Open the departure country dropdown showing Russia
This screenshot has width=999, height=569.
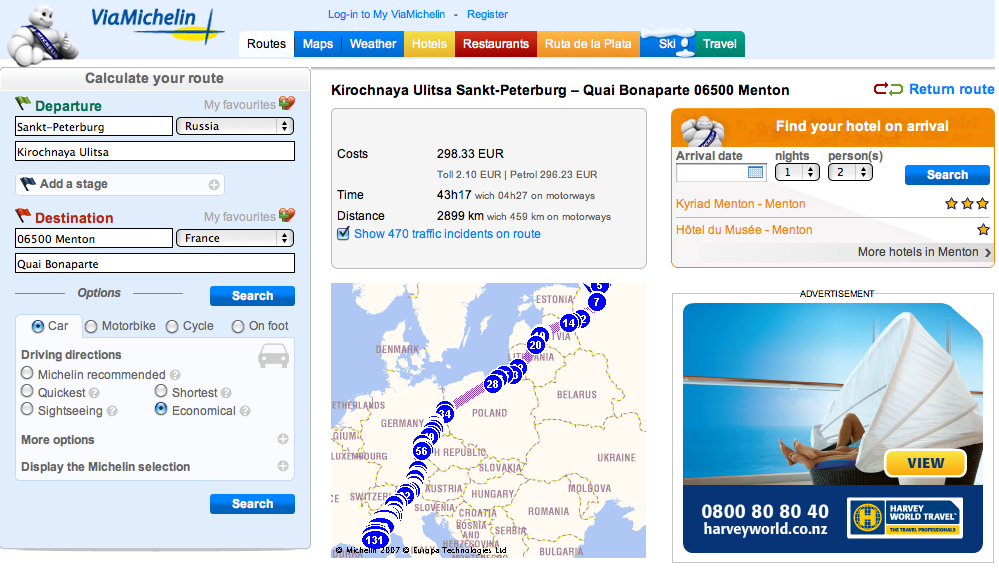pos(235,126)
